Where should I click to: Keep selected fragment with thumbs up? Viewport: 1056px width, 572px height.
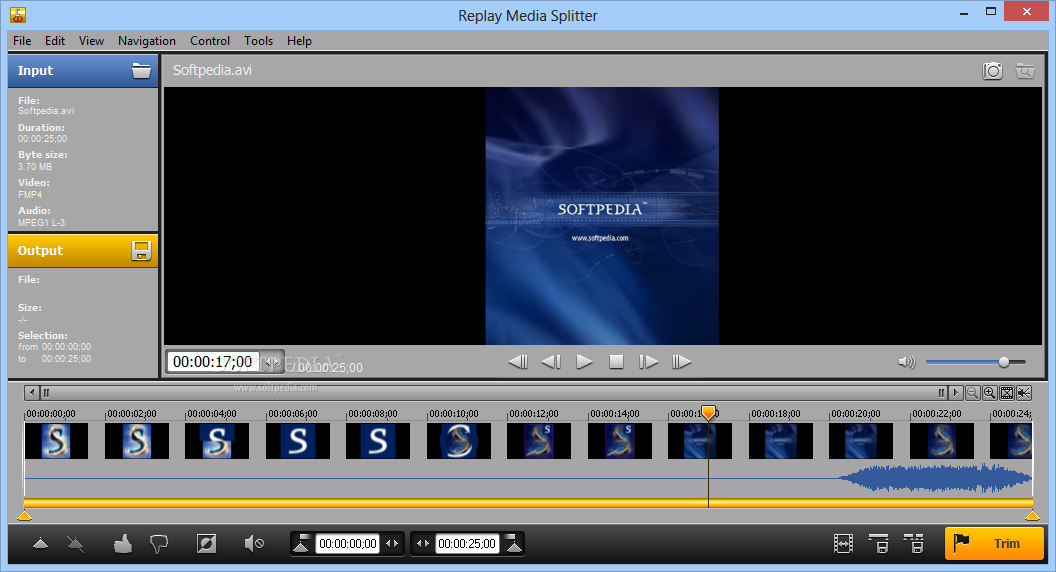[123, 543]
